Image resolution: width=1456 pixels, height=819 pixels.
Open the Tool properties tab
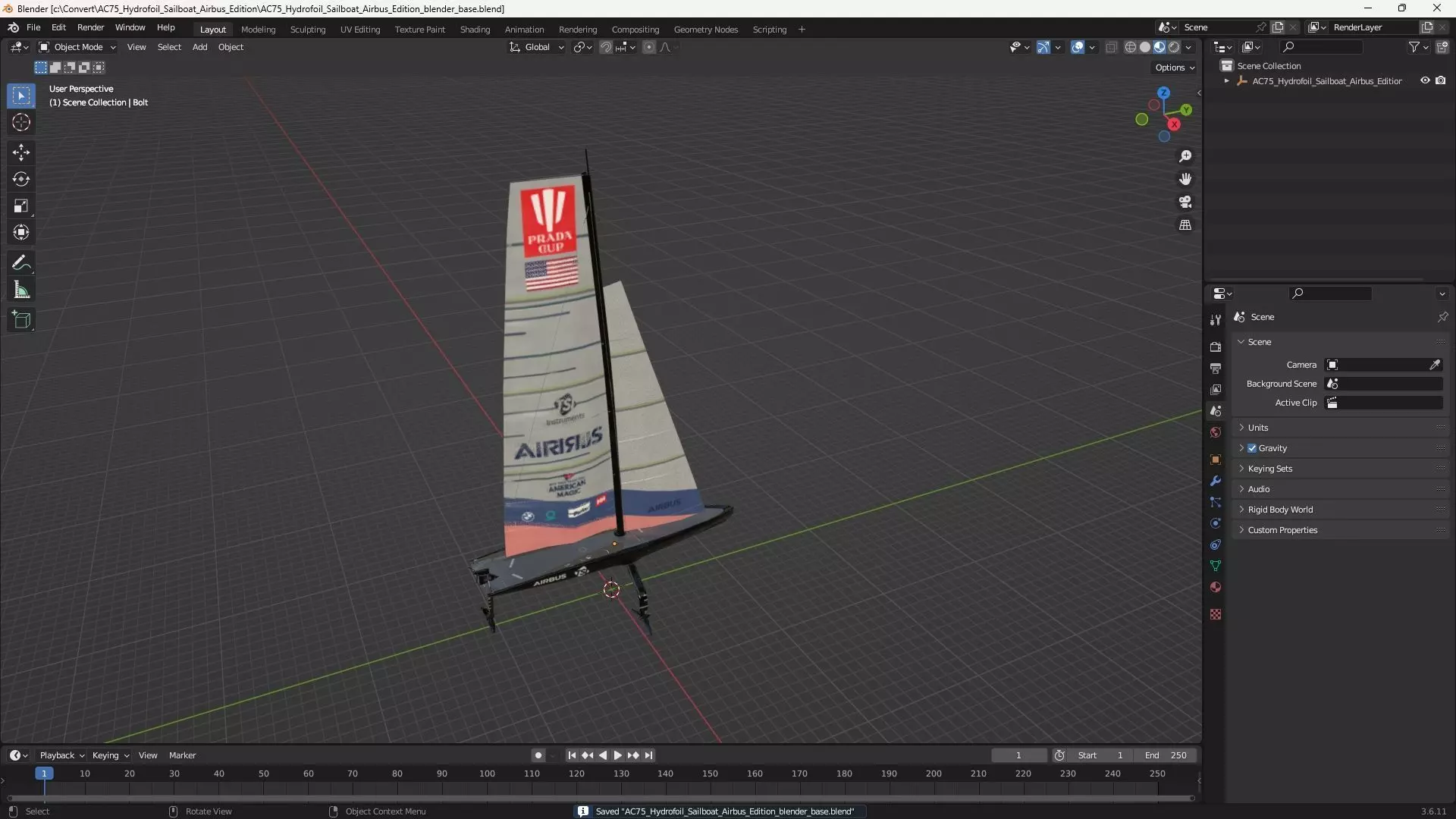1216,320
